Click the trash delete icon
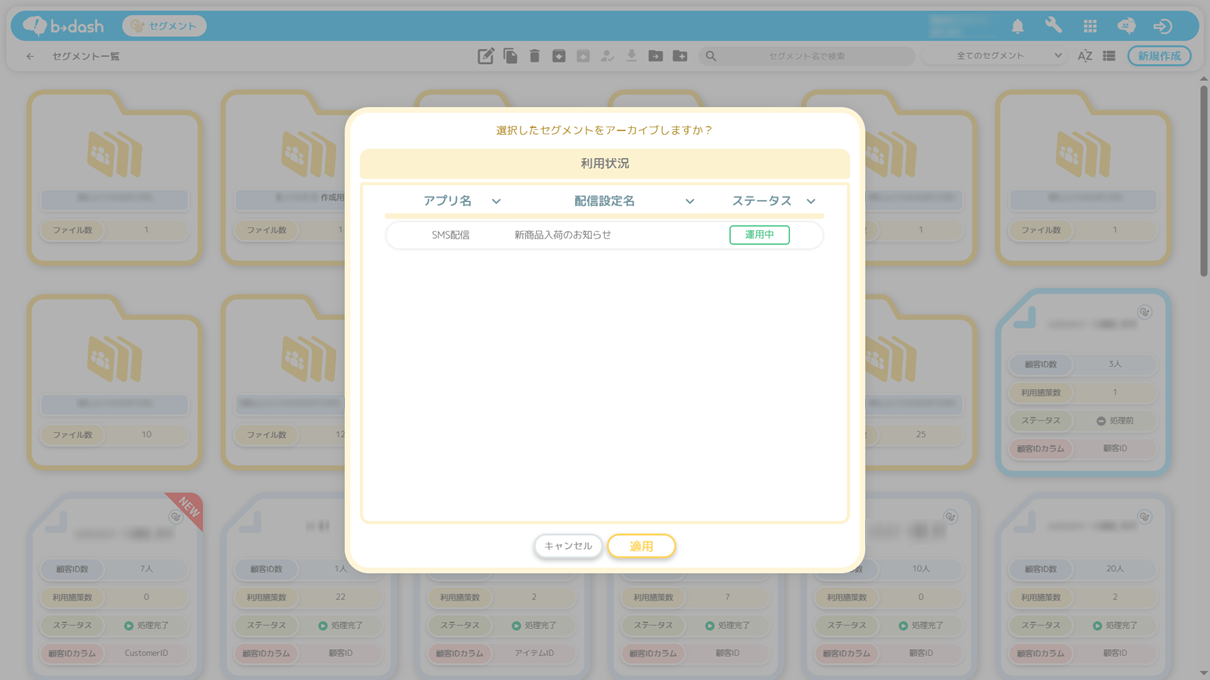The image size is (1210, 680). (x=534, y=57)
